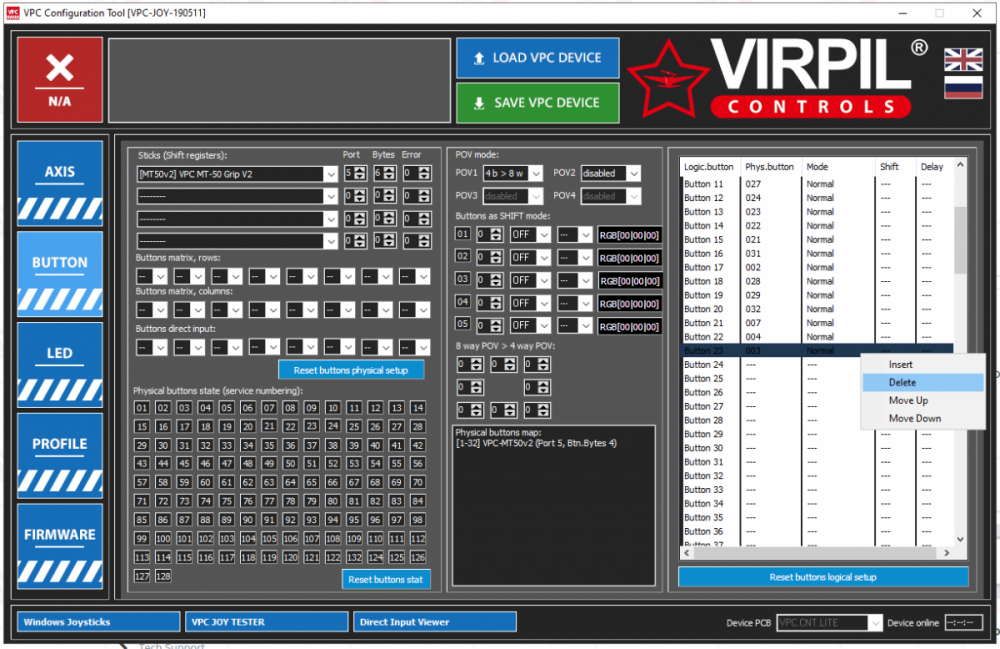The width and height of the screenshot is (1000, 649).
Task: Click the button list vertical scrollbar
Action: pos(961,240)
